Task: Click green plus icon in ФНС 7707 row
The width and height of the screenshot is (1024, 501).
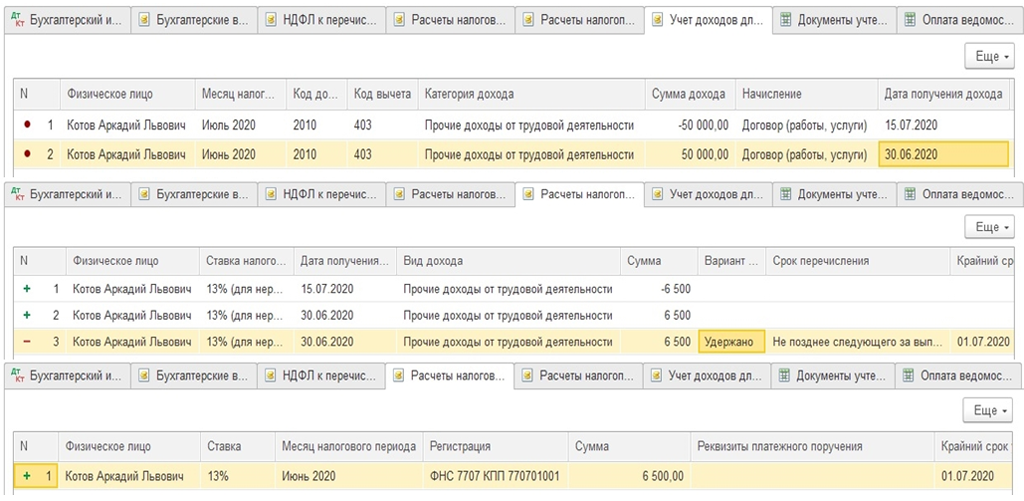Action: click(26, 476)
